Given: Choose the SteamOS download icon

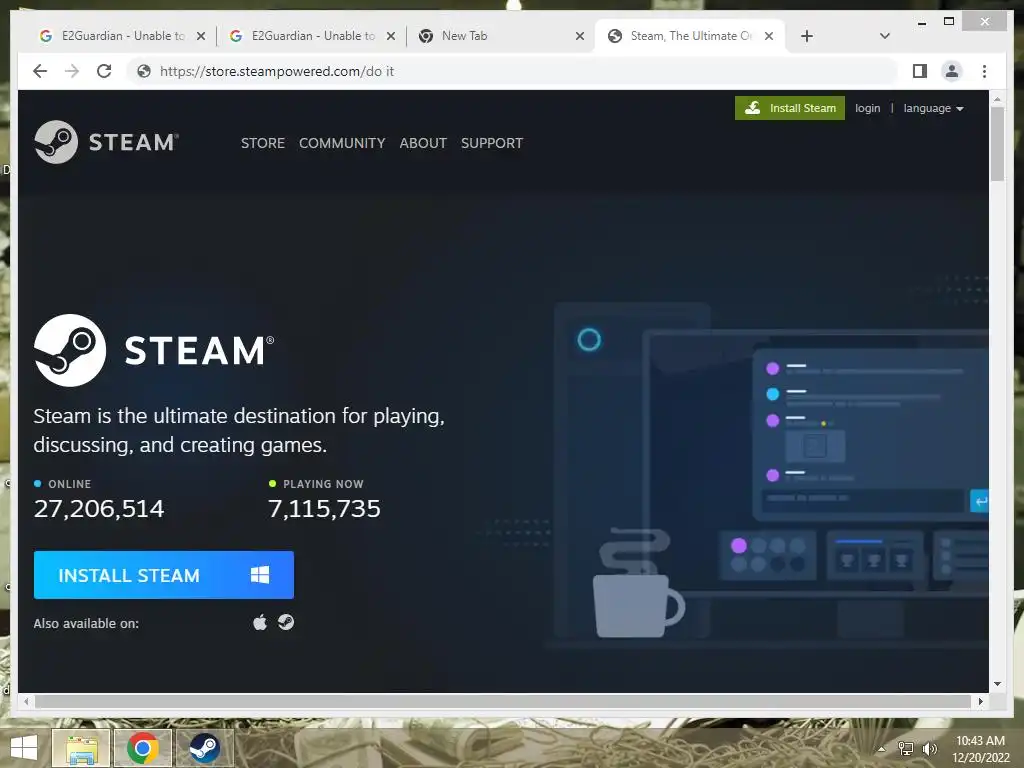Looking at the screenshot, I should [285, 622].
